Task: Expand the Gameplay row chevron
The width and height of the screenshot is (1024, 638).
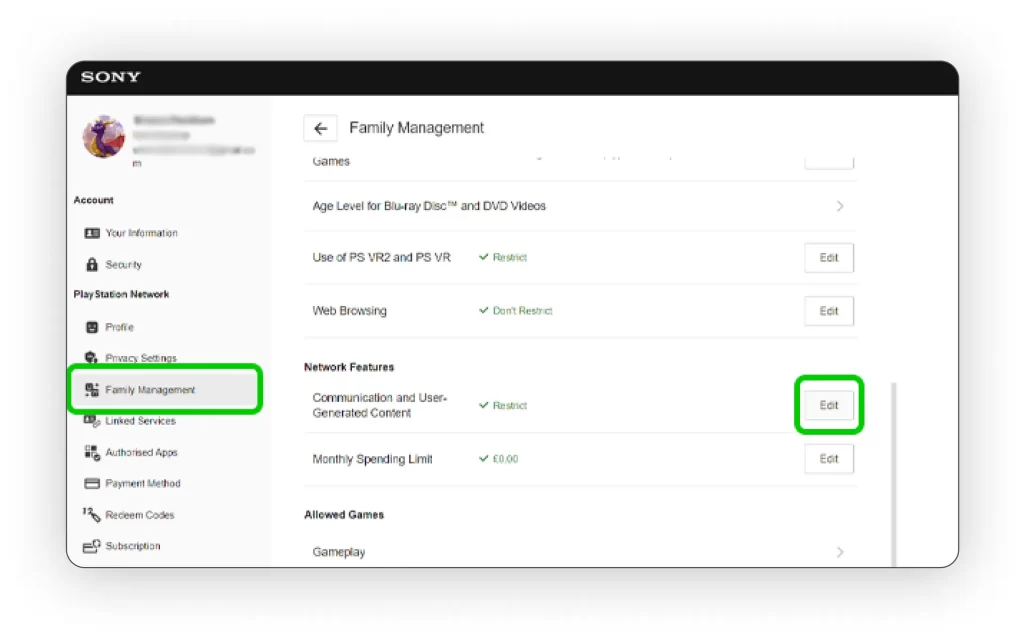Action: tap(839, 552)
